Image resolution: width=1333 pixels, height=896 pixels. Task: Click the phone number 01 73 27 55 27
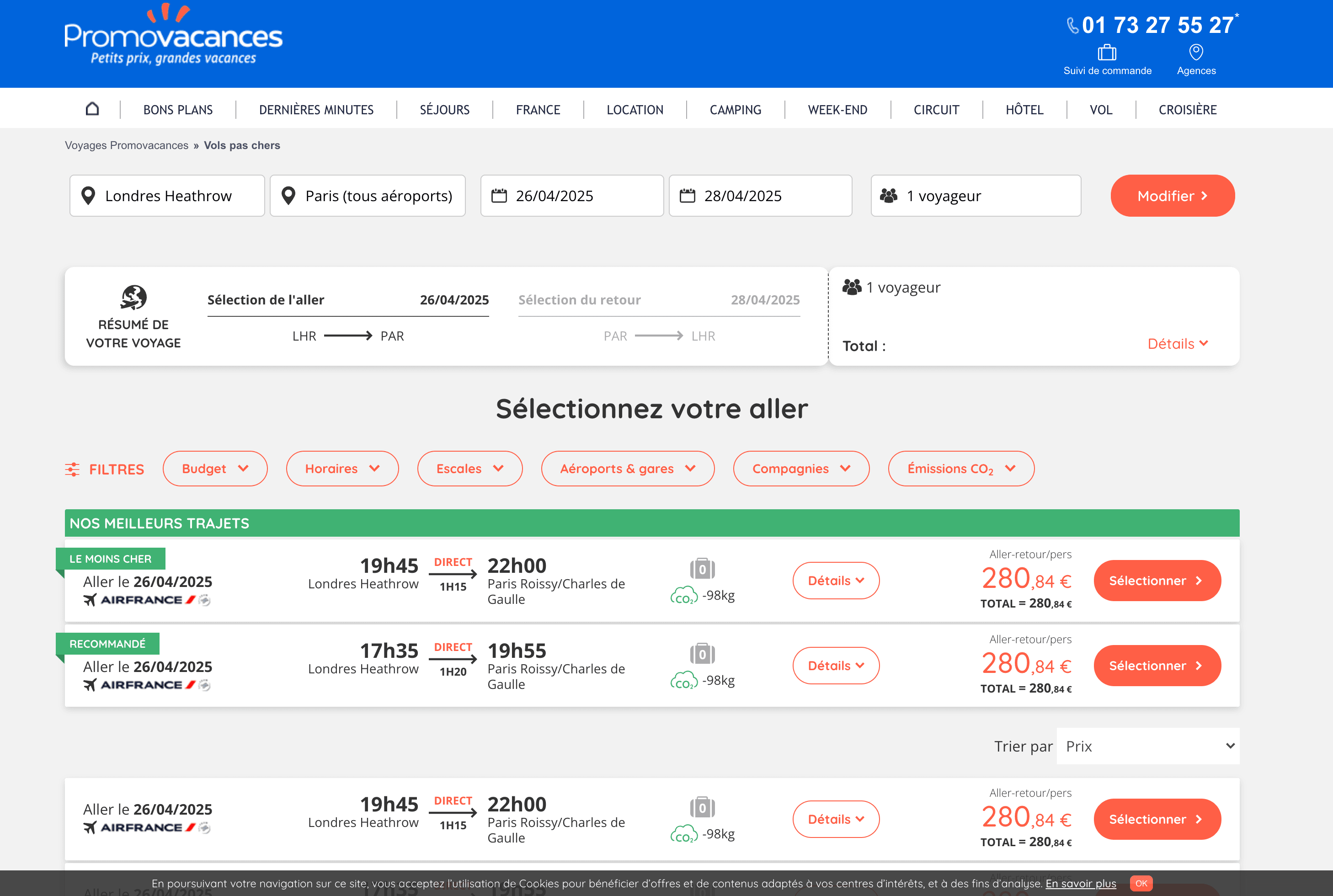[x=1158, y=25]
